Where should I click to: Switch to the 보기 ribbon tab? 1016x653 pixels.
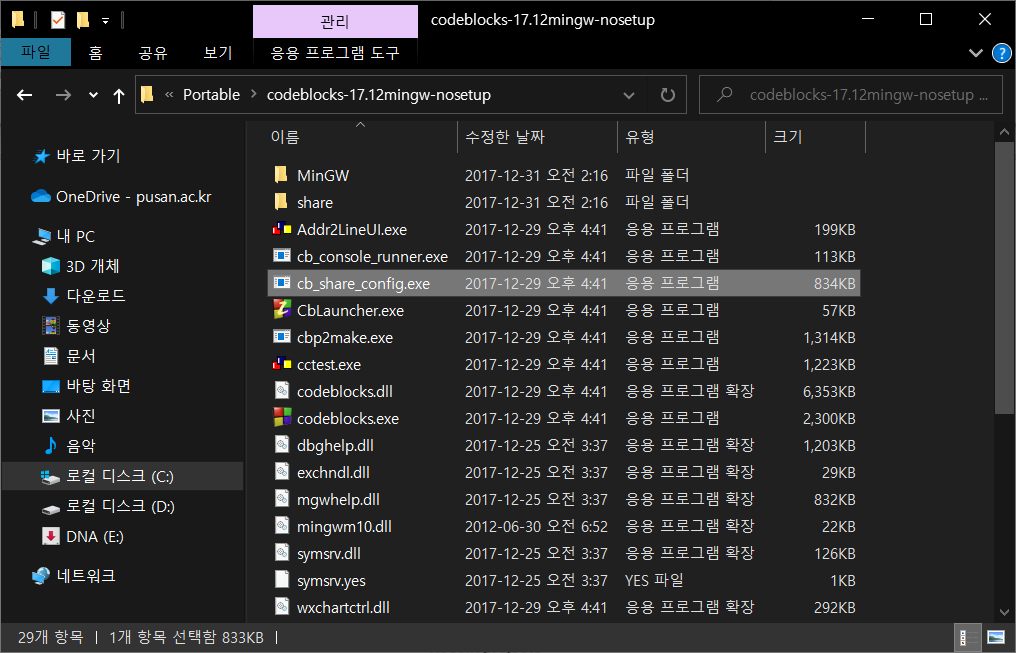click(x=218, y=52)
